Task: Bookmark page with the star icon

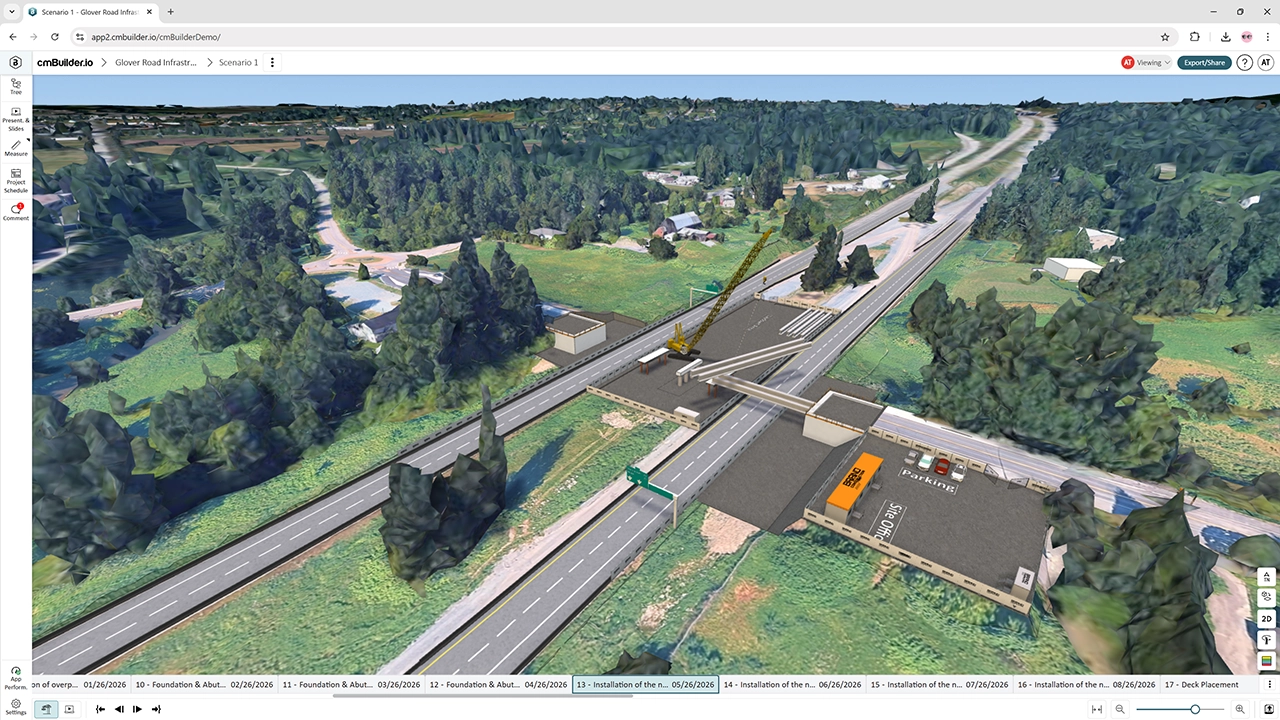Action: [x=1166, y=37]
